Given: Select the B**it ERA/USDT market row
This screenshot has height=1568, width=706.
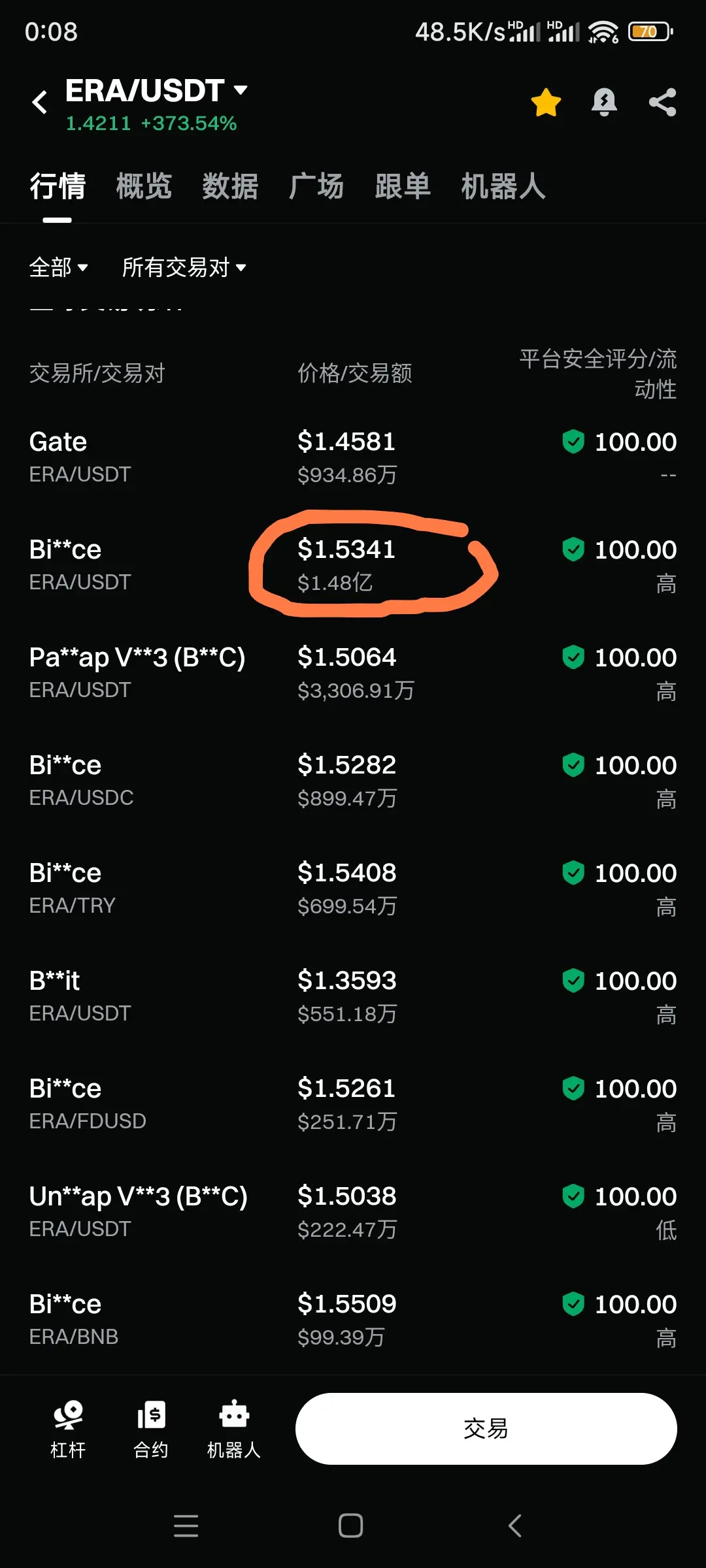Looking at the screenshot, I should pyautogui.click(x=353, y=996).
